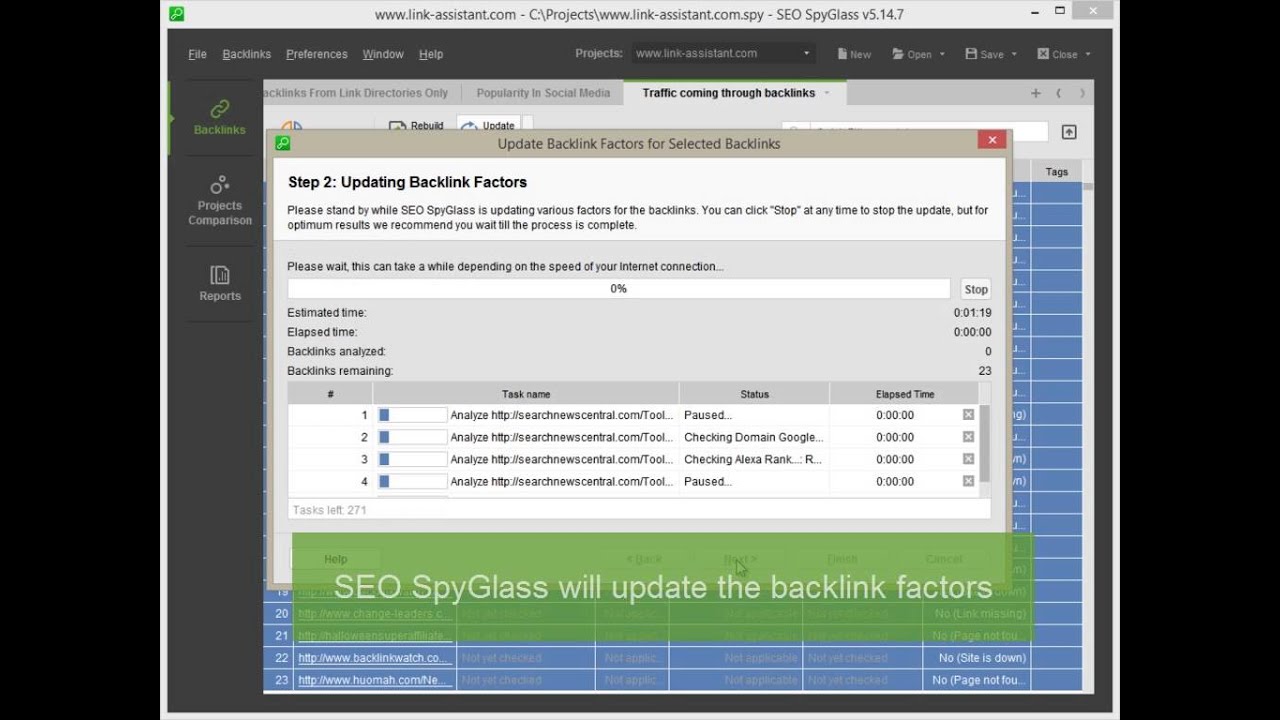Open the Projects Comparison sidebar section
The height and width of the screenshot is (720, 1280).
click(x=219, y=200)
